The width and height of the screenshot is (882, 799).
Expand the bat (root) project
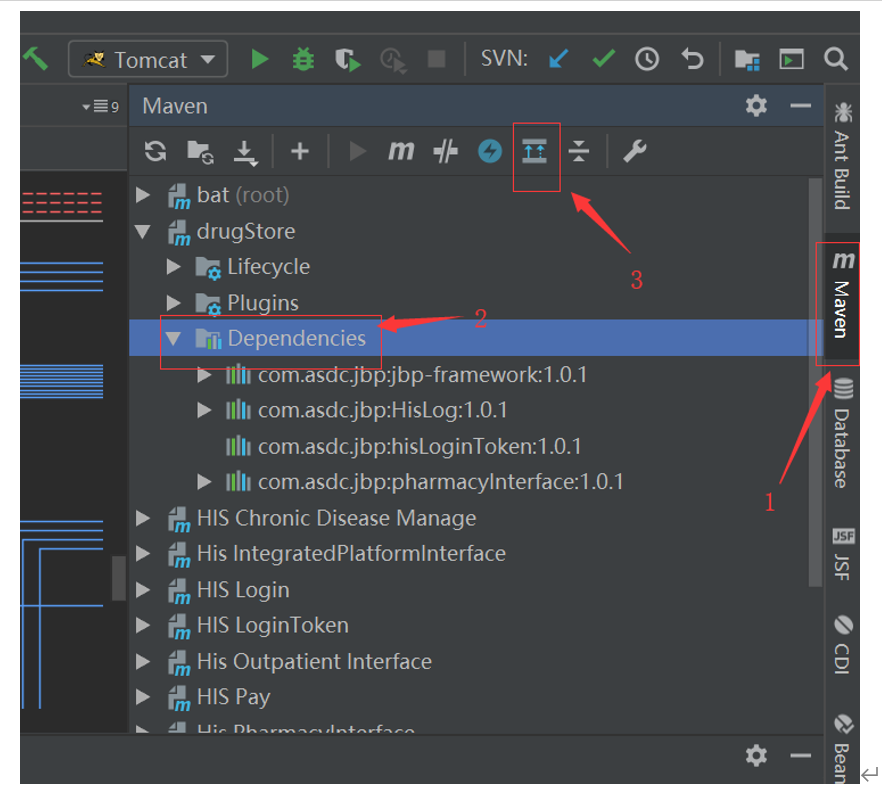[143, 195]
